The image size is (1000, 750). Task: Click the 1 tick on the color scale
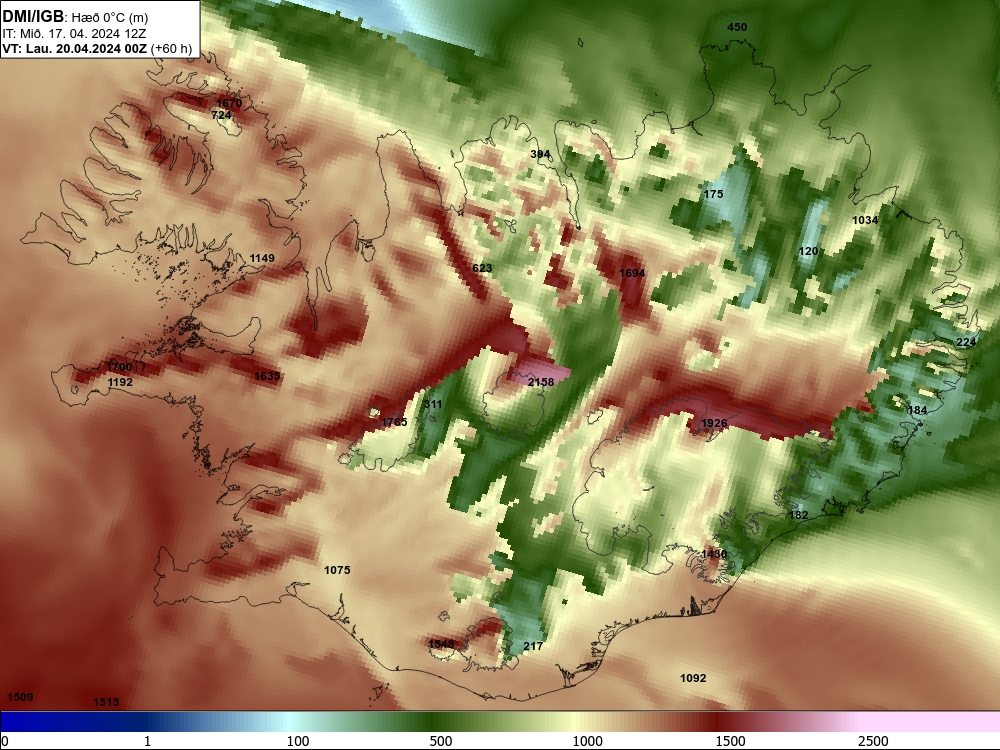tap(147, 740)
